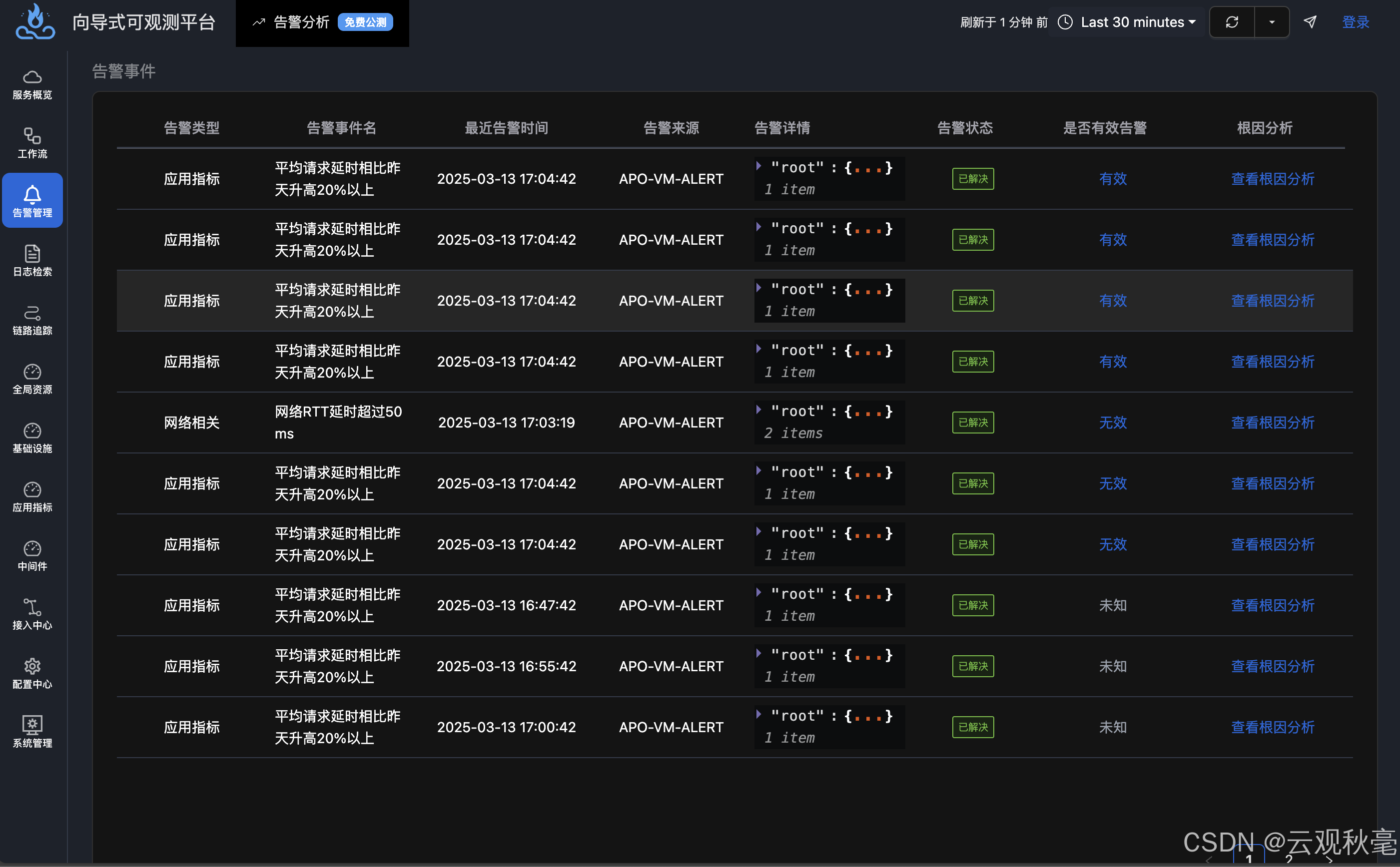Click 登录 login link

1355,22
